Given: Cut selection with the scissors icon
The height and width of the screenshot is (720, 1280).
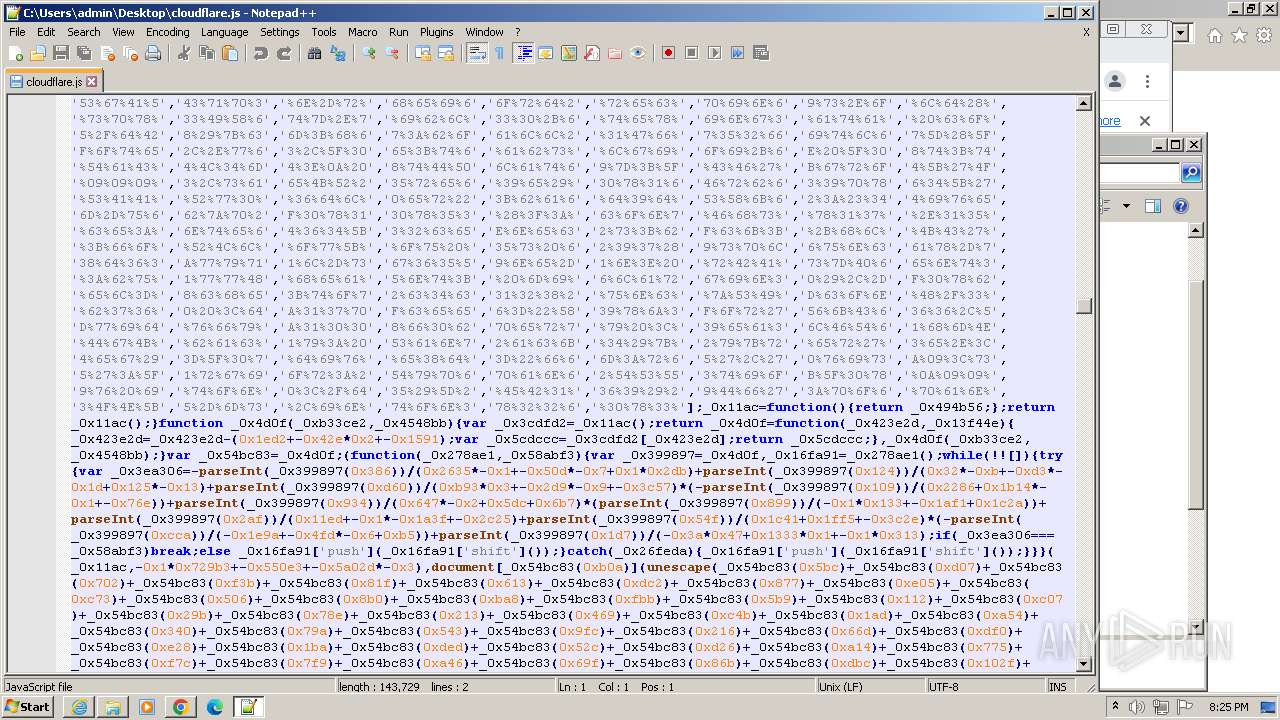Looking at the screenshot, I should (x=183, y=53).
